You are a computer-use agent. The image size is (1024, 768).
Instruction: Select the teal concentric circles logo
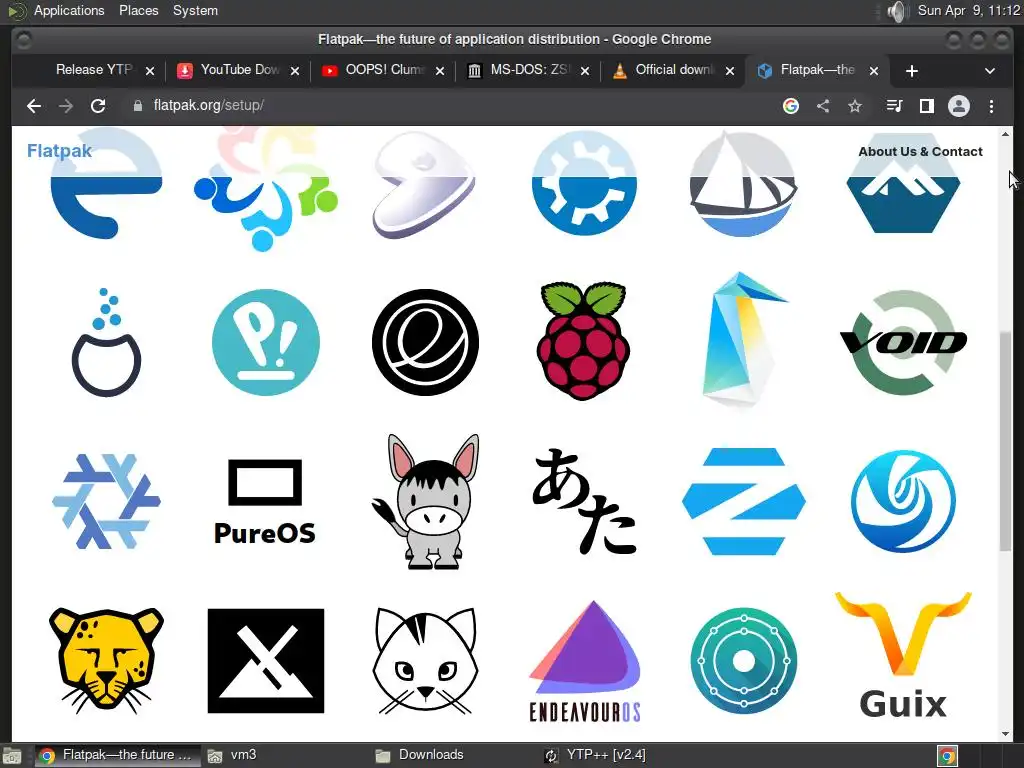tap(744, 661)
